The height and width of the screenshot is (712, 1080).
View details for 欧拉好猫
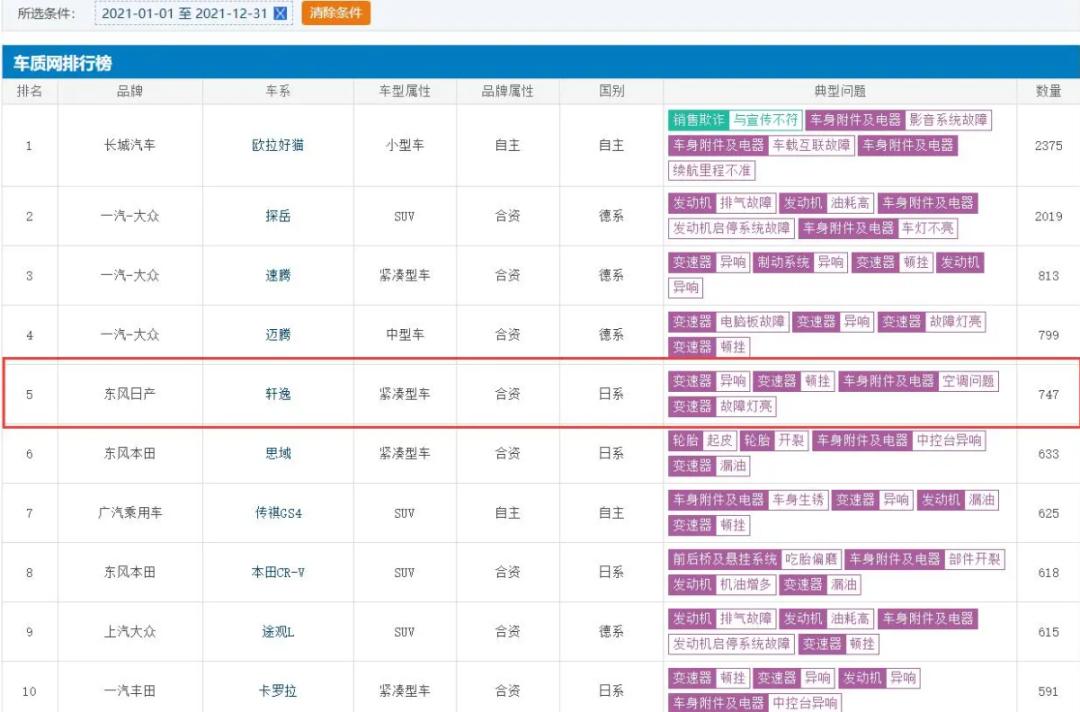tap(277, 145)
